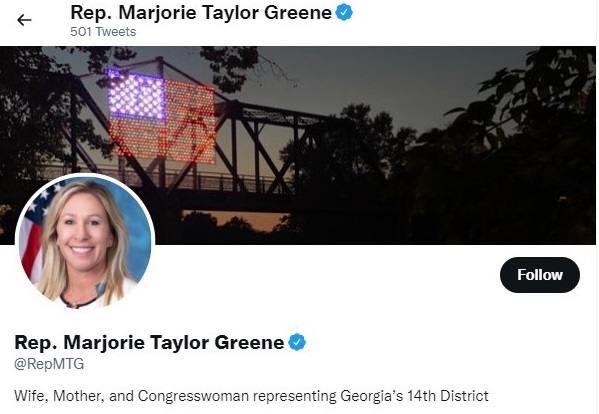Go back using the left arrow icon
599x414 pixels.
coord(24,20)
